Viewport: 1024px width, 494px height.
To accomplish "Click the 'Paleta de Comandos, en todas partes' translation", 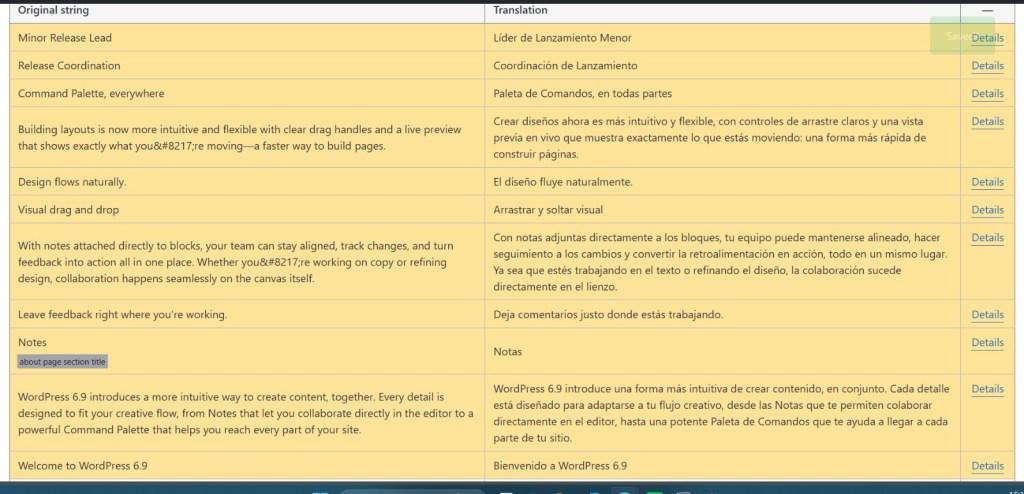I will (x=583, y=94).
